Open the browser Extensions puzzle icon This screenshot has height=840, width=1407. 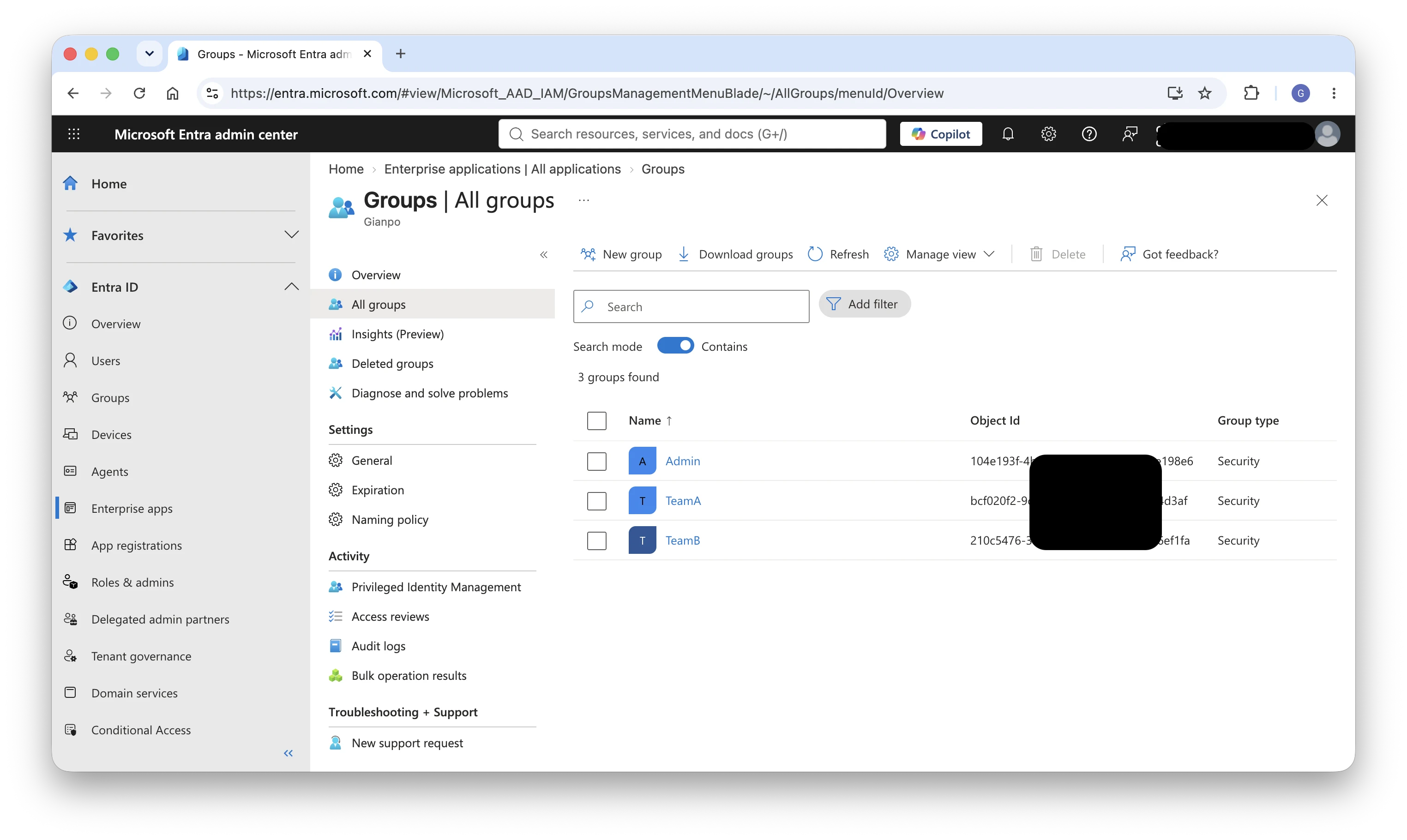(1251, 93)
